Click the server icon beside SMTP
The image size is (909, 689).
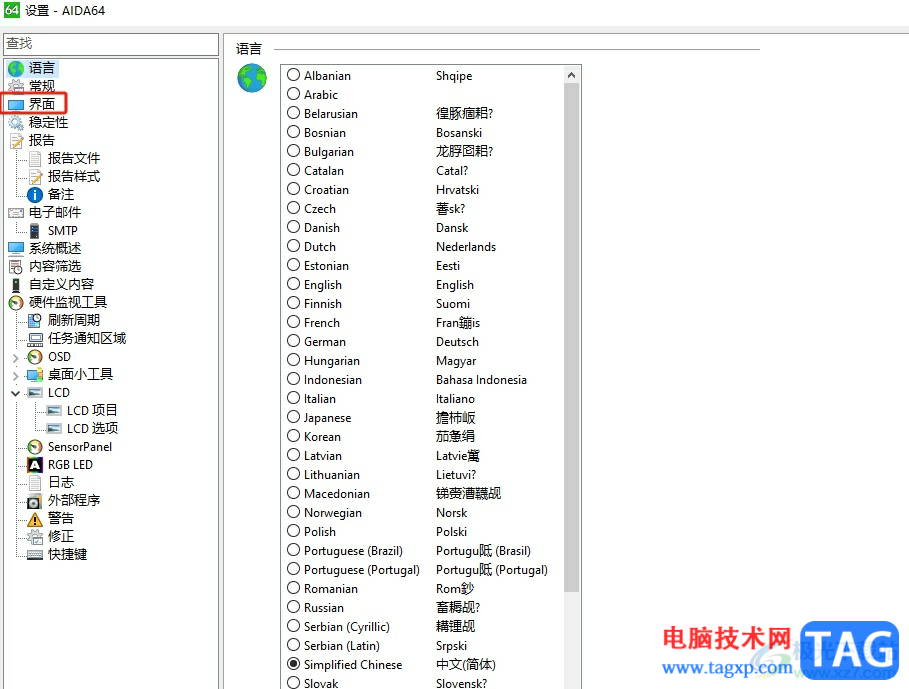[x=35, y=231]
